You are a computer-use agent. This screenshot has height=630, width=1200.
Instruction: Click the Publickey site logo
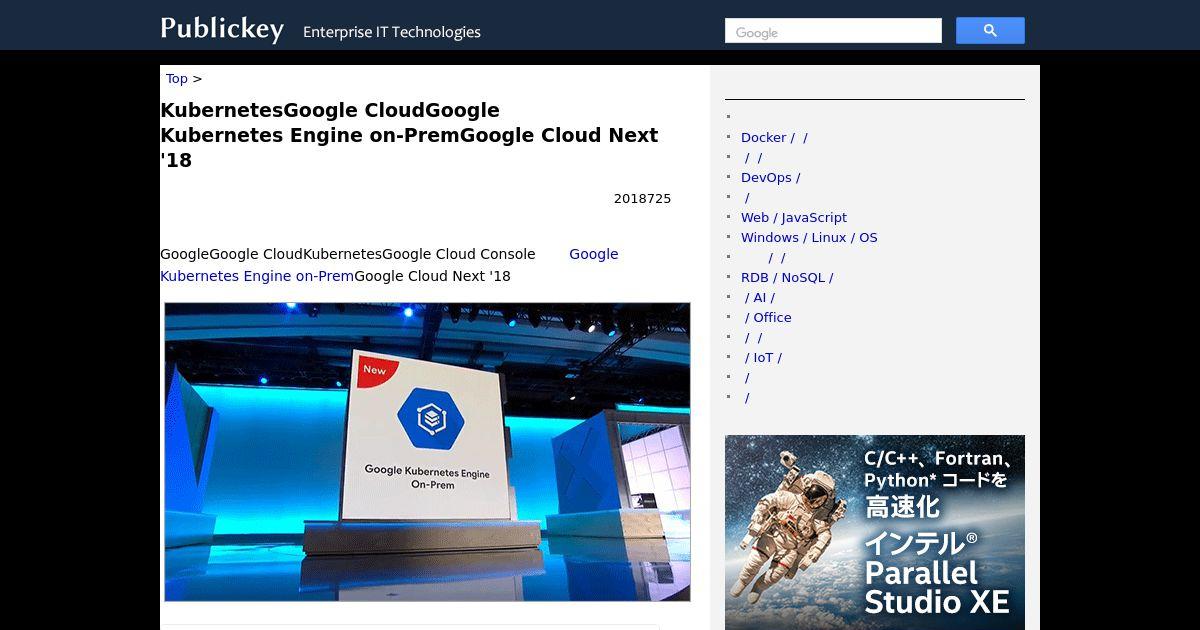pyautogui.click(x=222, y=29)
